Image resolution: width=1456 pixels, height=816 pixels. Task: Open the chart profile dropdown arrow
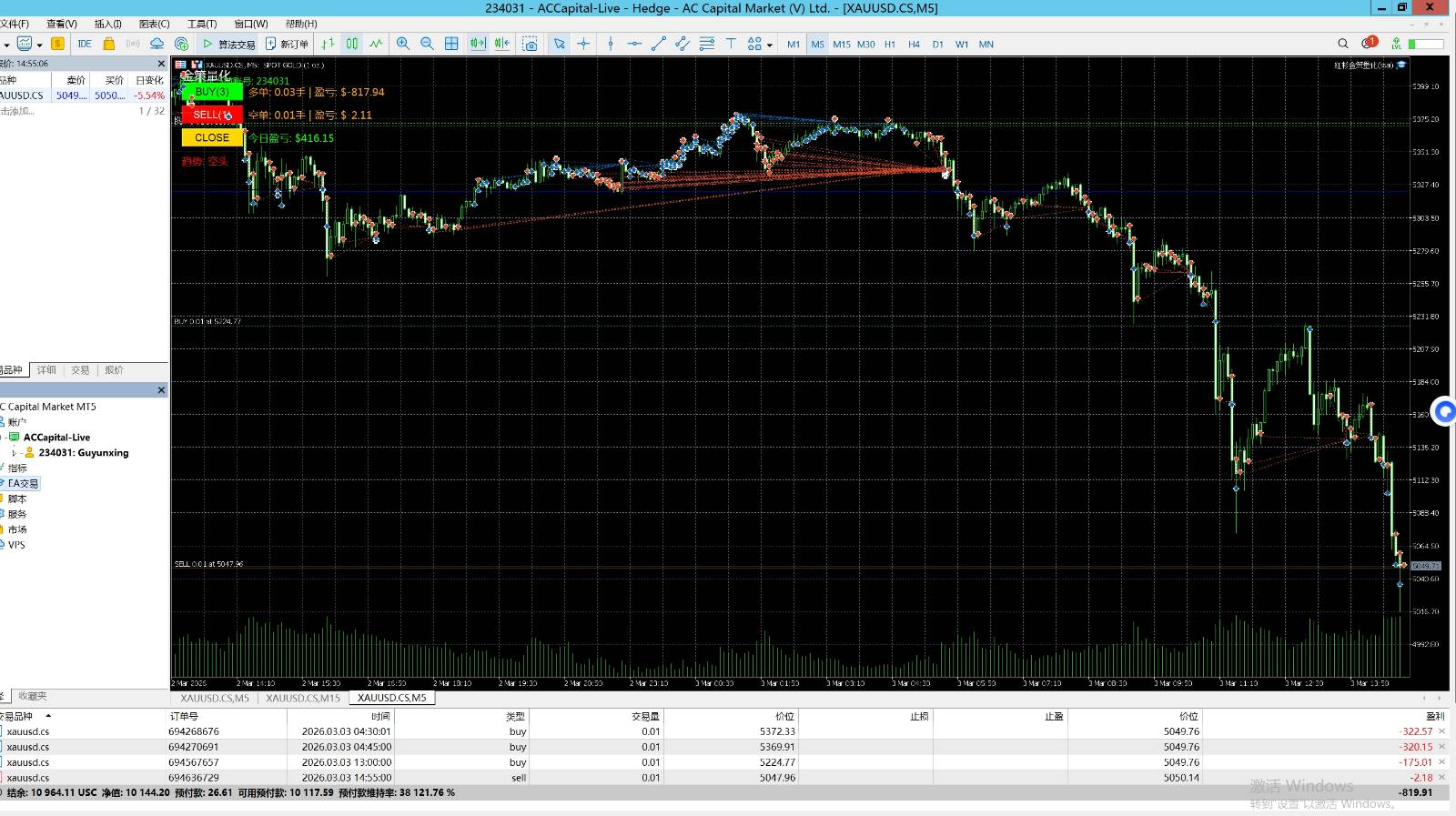click(40, 45)
